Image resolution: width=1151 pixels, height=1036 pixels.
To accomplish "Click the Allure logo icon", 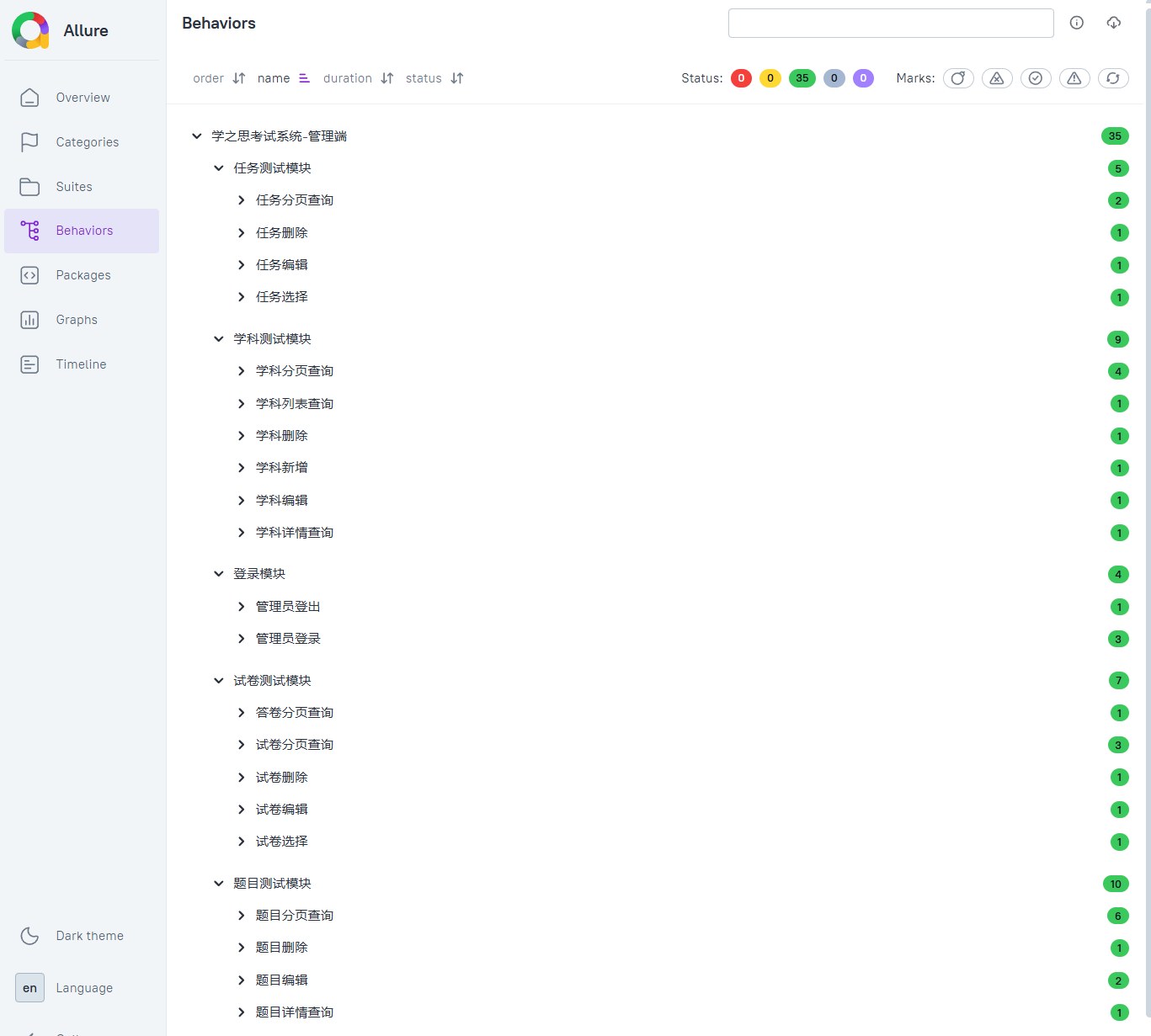I will (30, 30).
